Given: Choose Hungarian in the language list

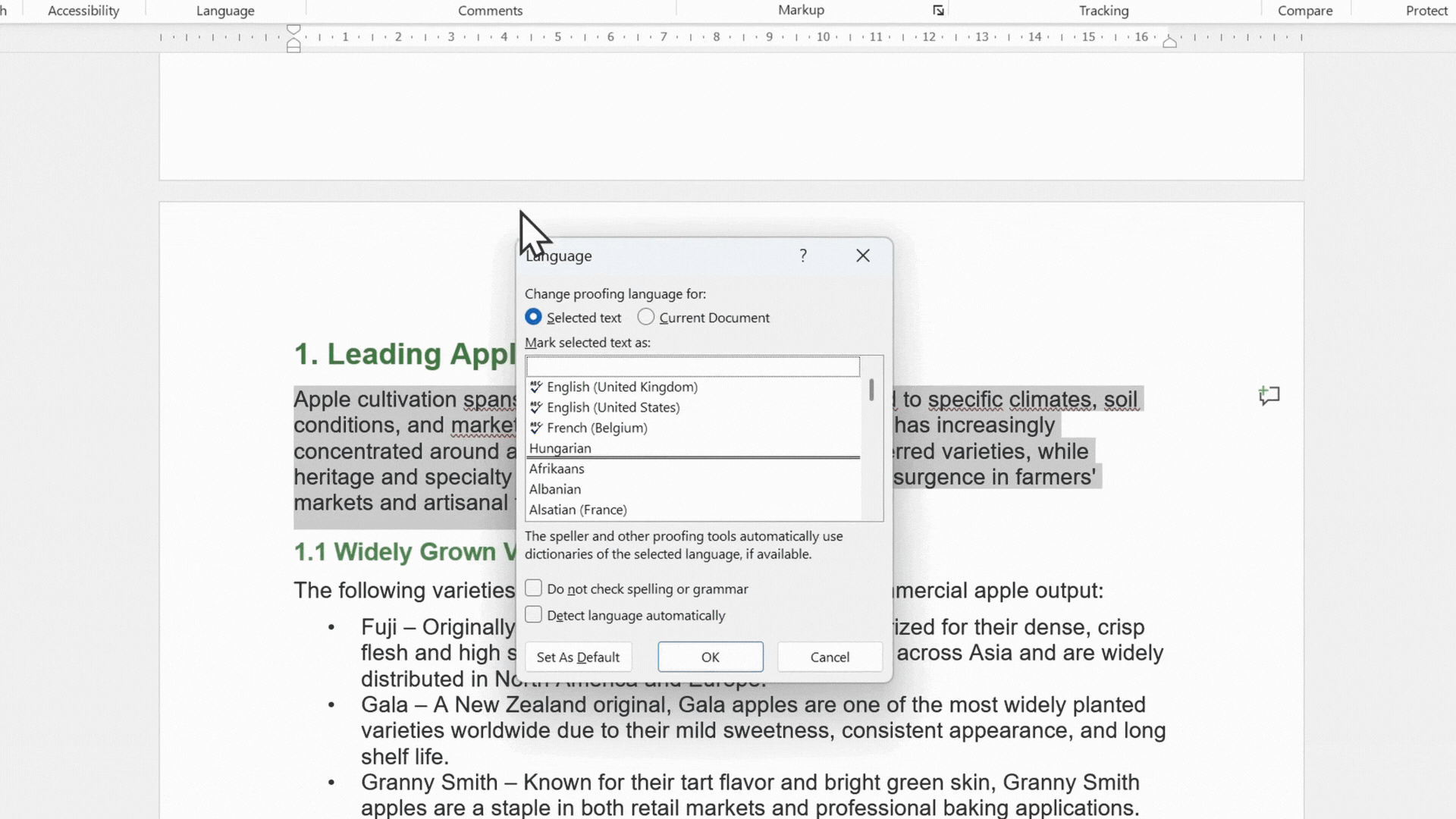Looking at the screenshot, I should [x=693, y=448].
